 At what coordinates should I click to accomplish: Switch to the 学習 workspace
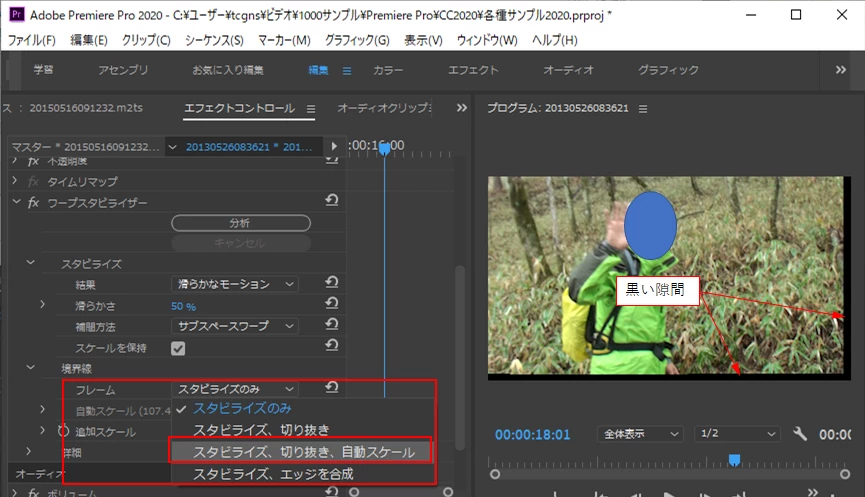(43, 70)
